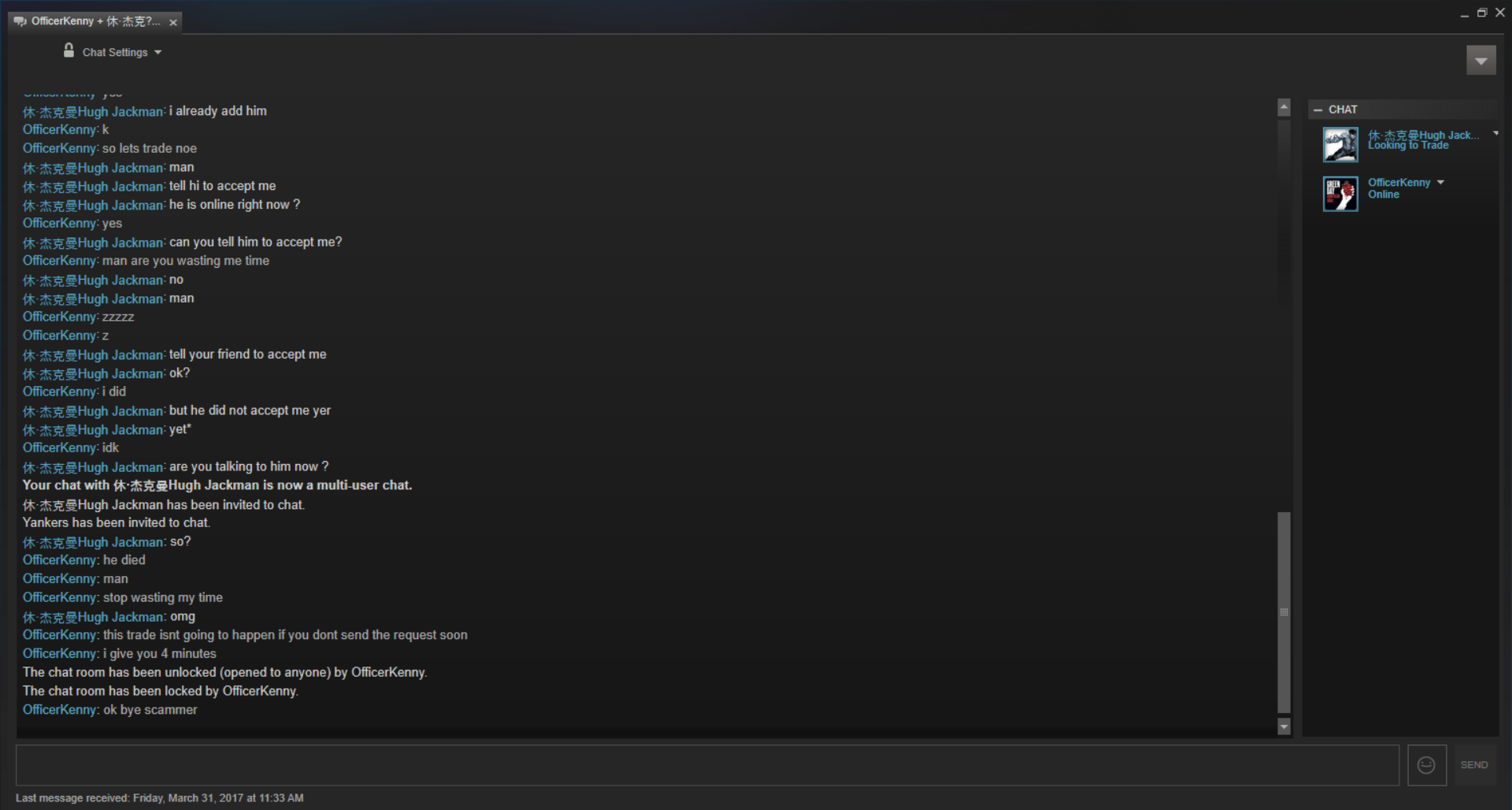This screenshot has height=810, width=1512.
Task: Open the dropdown arrow next to OfficerKenny
Action: (x=1440, y=182)
